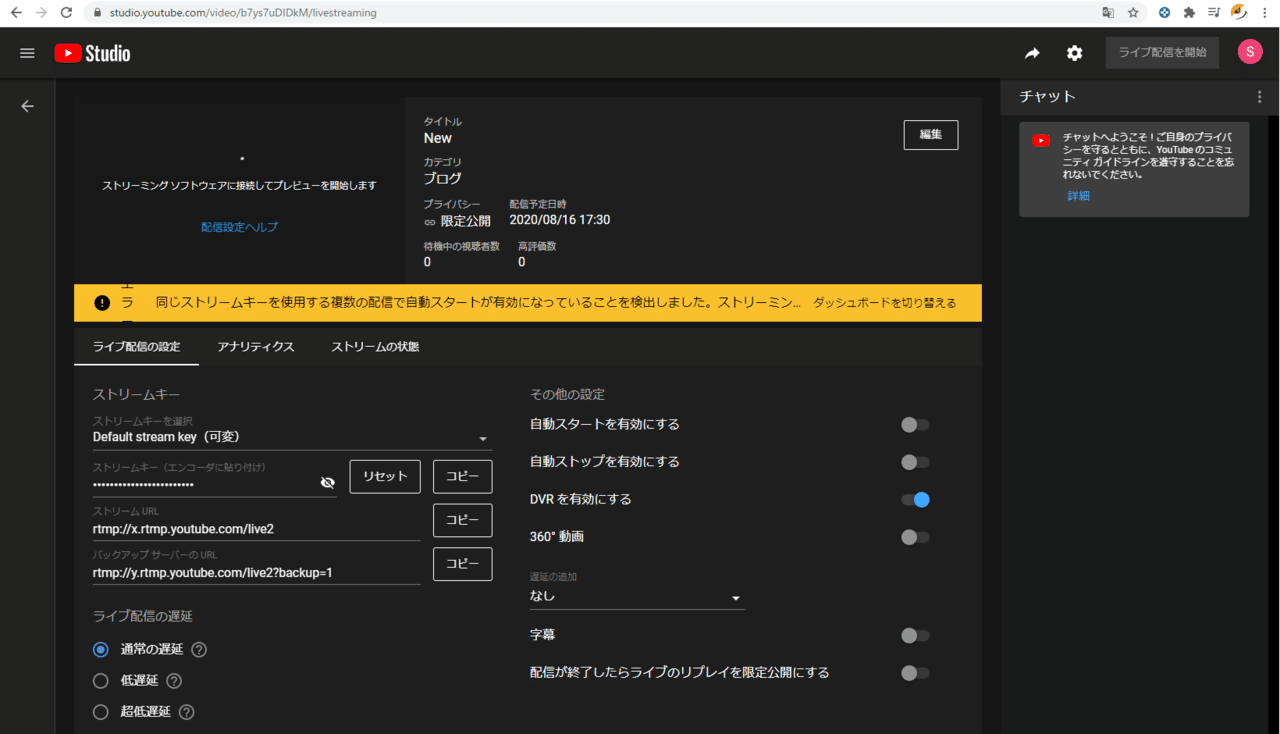
Task: Reload the page in browser
Action: (x=66, y=13)
